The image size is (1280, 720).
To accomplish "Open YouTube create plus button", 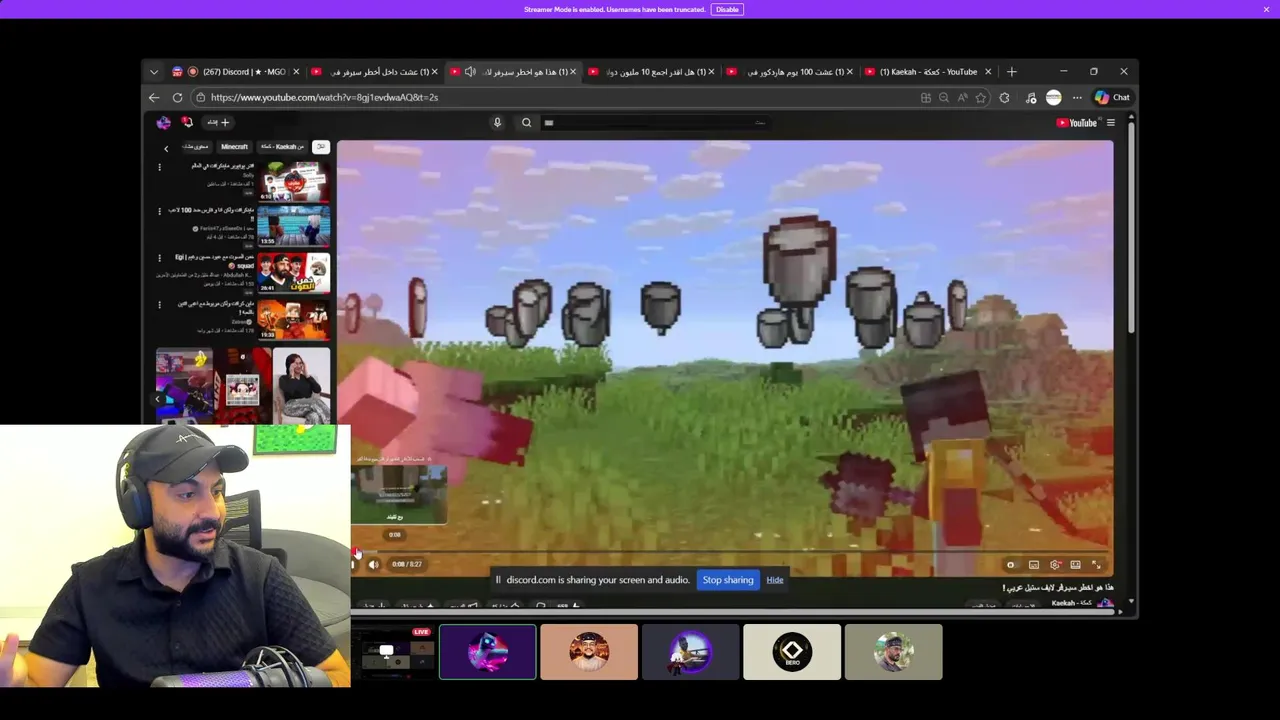I will point(218,122).
